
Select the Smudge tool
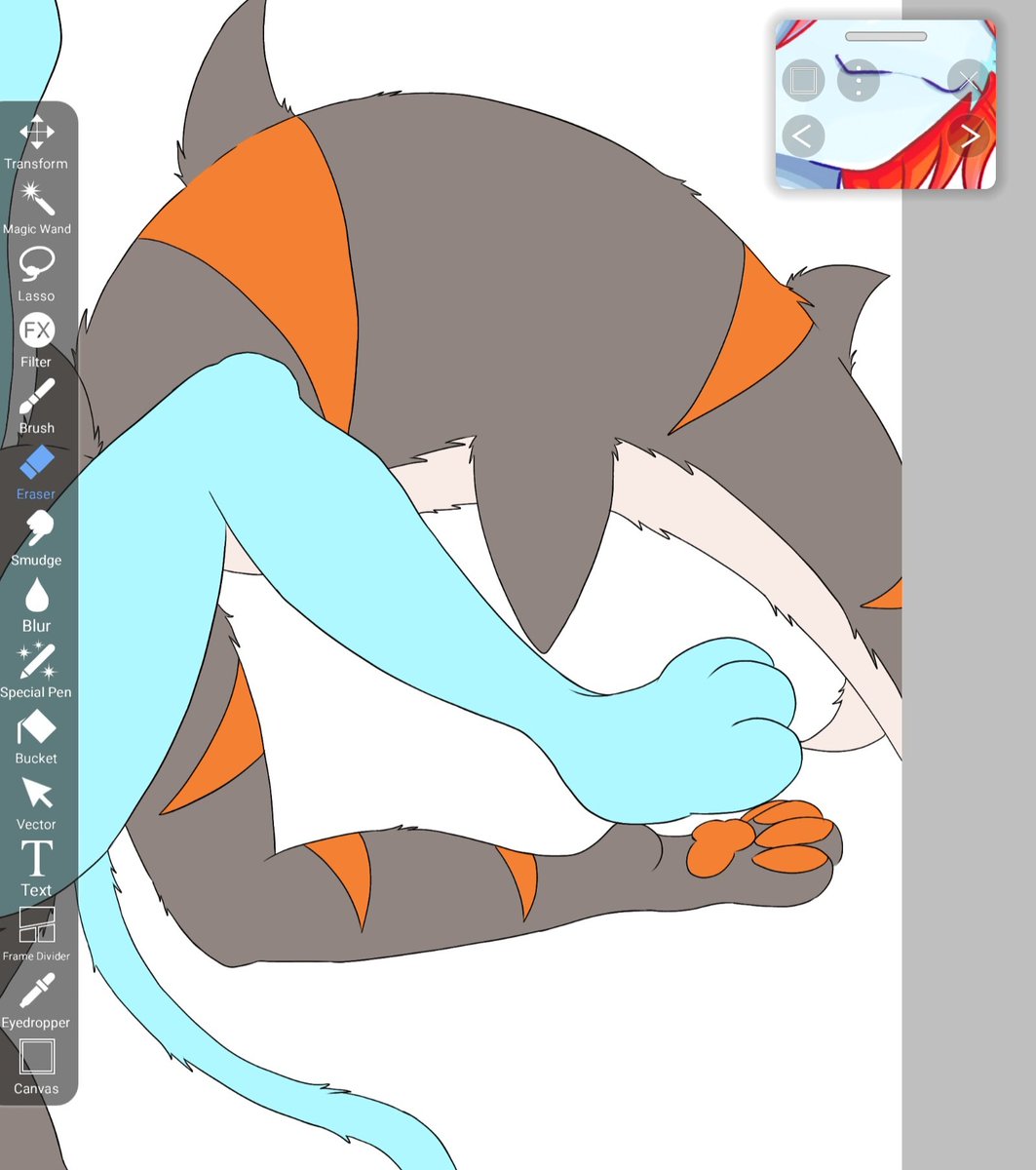(x=37, y=539)
